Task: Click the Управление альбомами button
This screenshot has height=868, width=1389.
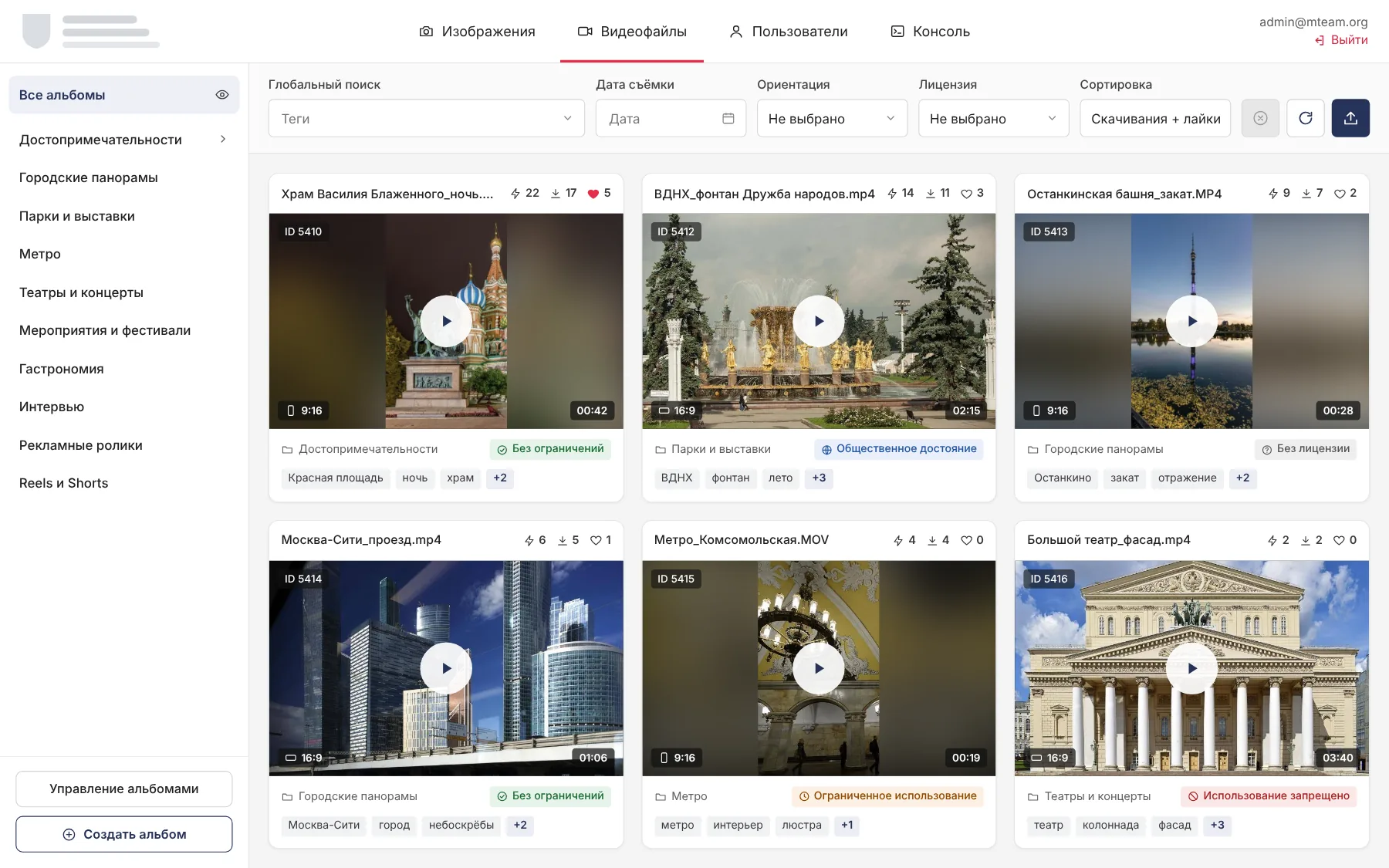Action: tap(124, 789)
